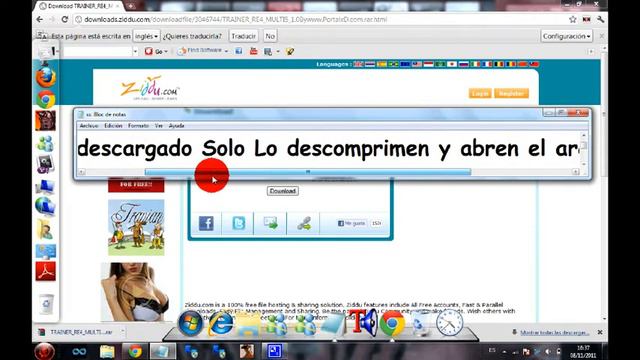The width and height of the screenshot is (640, 360).
Task: Click Notepad horizontal scrollbar thumb
Action: click(x=308, y=172)
